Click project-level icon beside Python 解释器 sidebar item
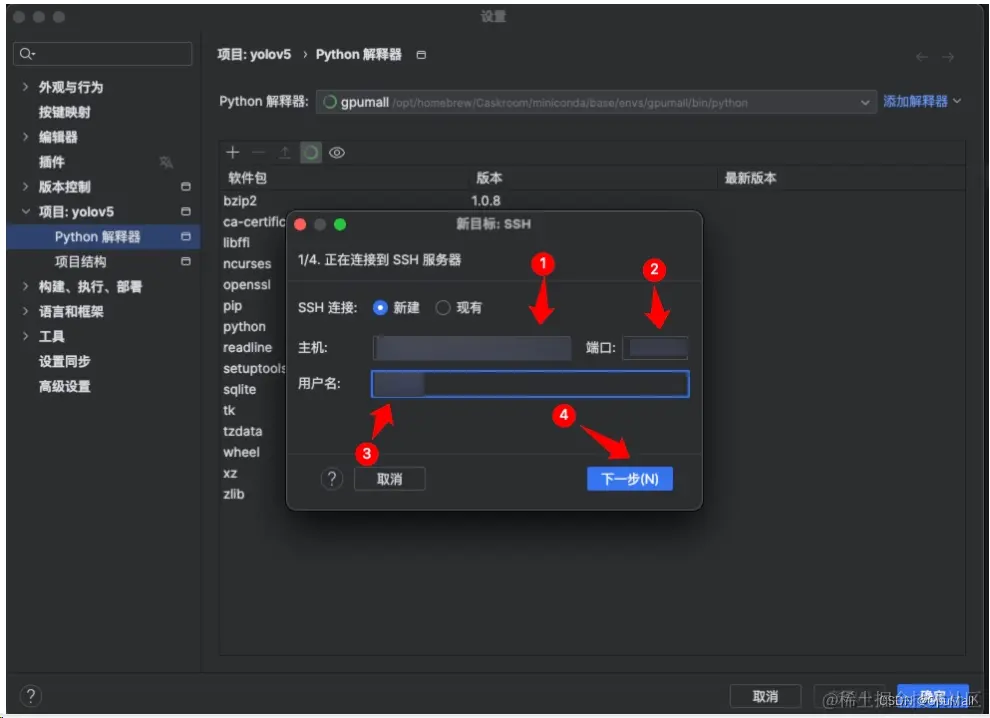Viewport: 990px width, 718px height. pyautogui.click(x=186, y=236)
